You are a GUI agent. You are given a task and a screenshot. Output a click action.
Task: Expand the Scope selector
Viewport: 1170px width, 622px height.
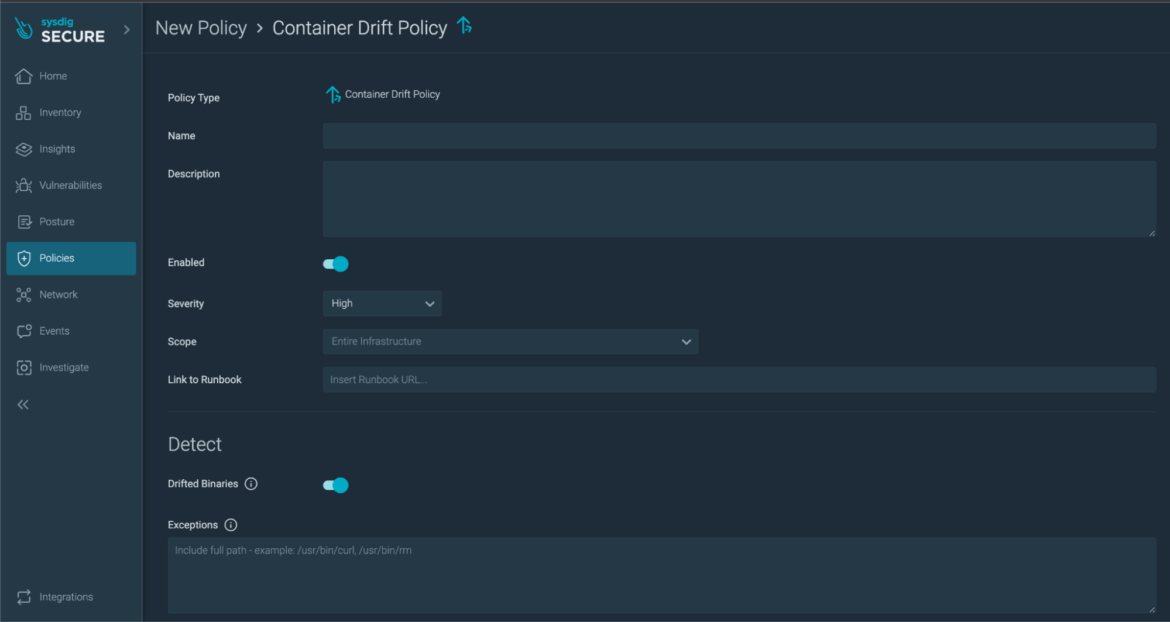coord(686,341)
